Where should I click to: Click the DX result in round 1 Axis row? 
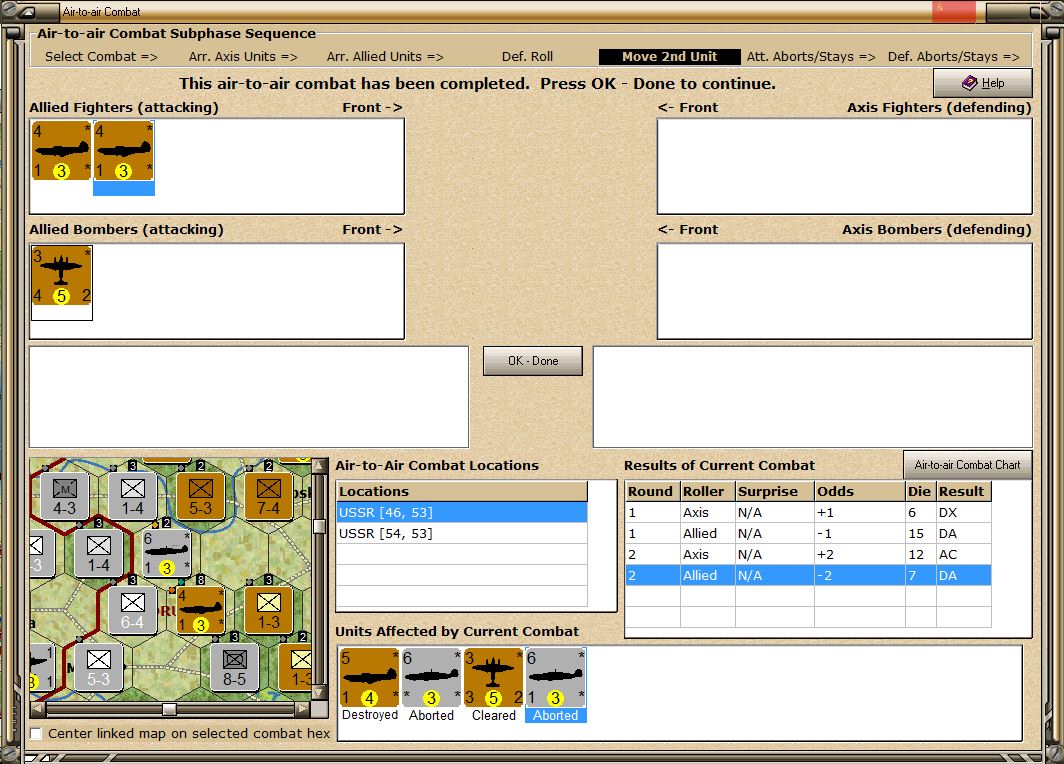point(964,512)
